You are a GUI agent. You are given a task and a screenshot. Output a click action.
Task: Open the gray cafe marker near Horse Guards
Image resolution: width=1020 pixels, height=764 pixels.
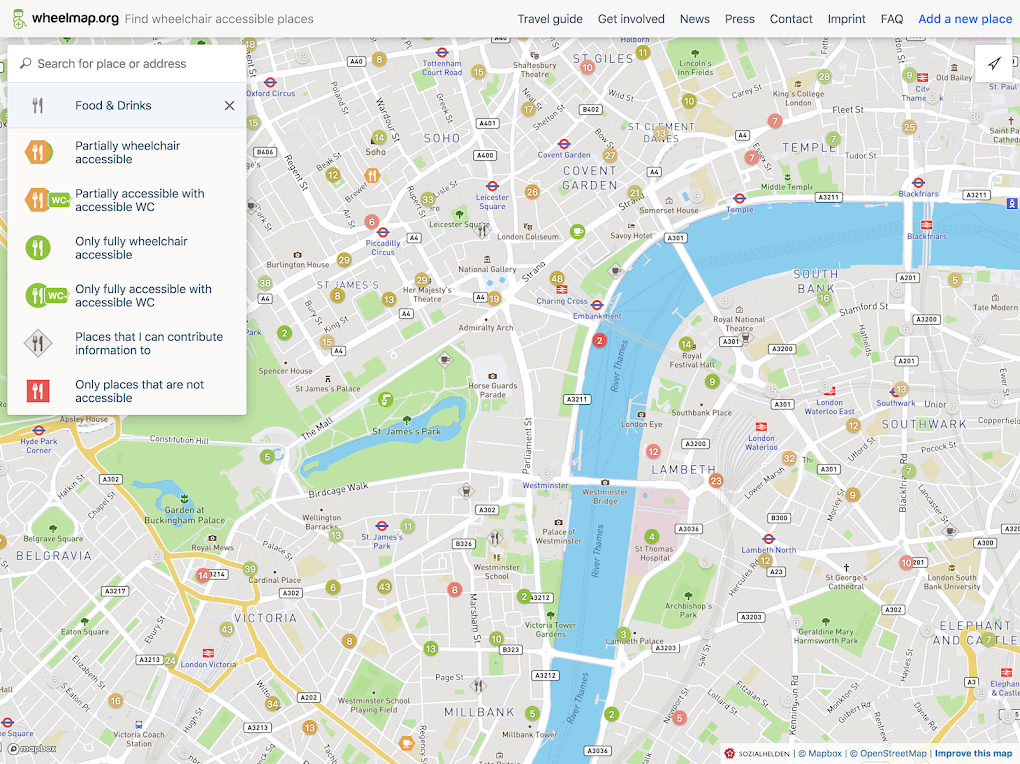point(444,359)
